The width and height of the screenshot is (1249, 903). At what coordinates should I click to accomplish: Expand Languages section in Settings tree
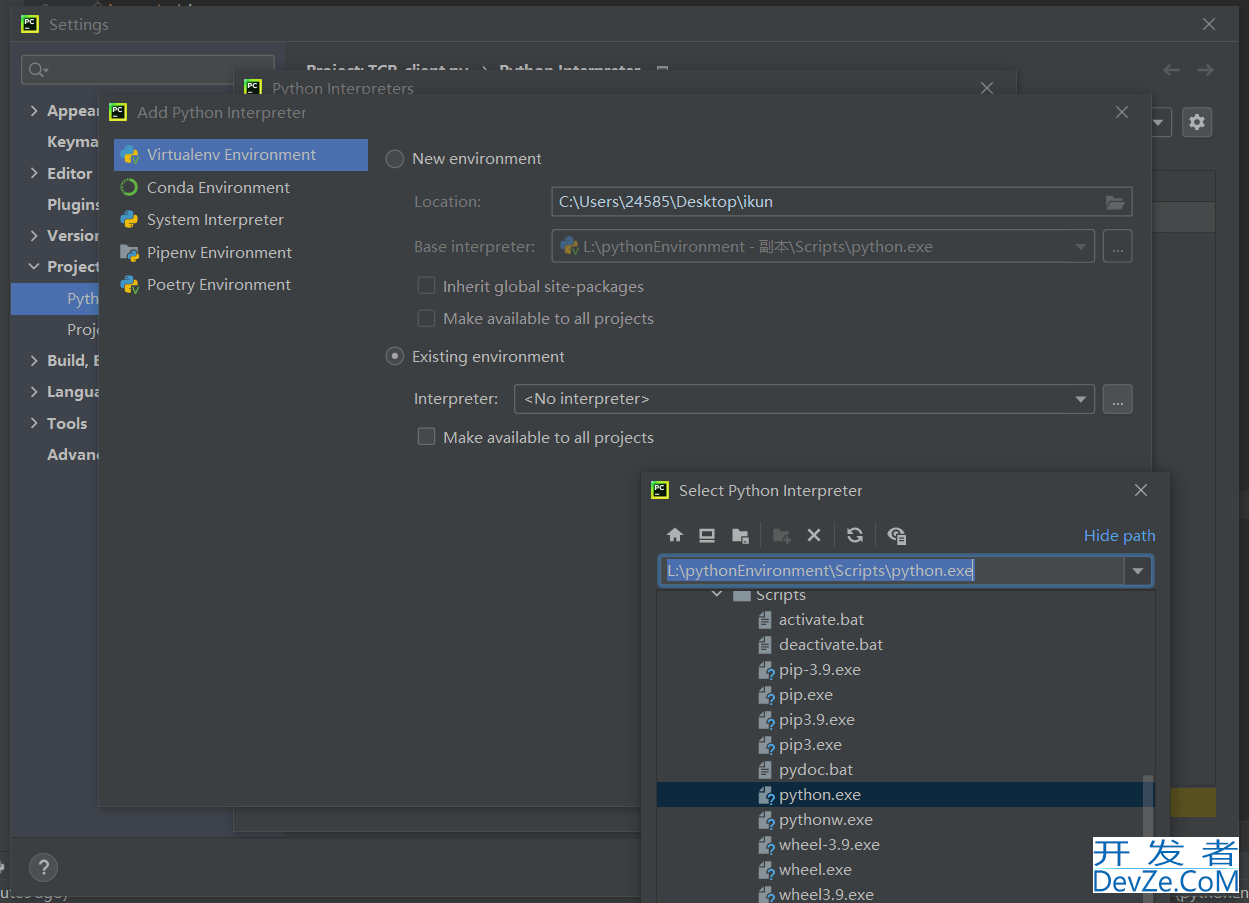(x=34, y=392)
